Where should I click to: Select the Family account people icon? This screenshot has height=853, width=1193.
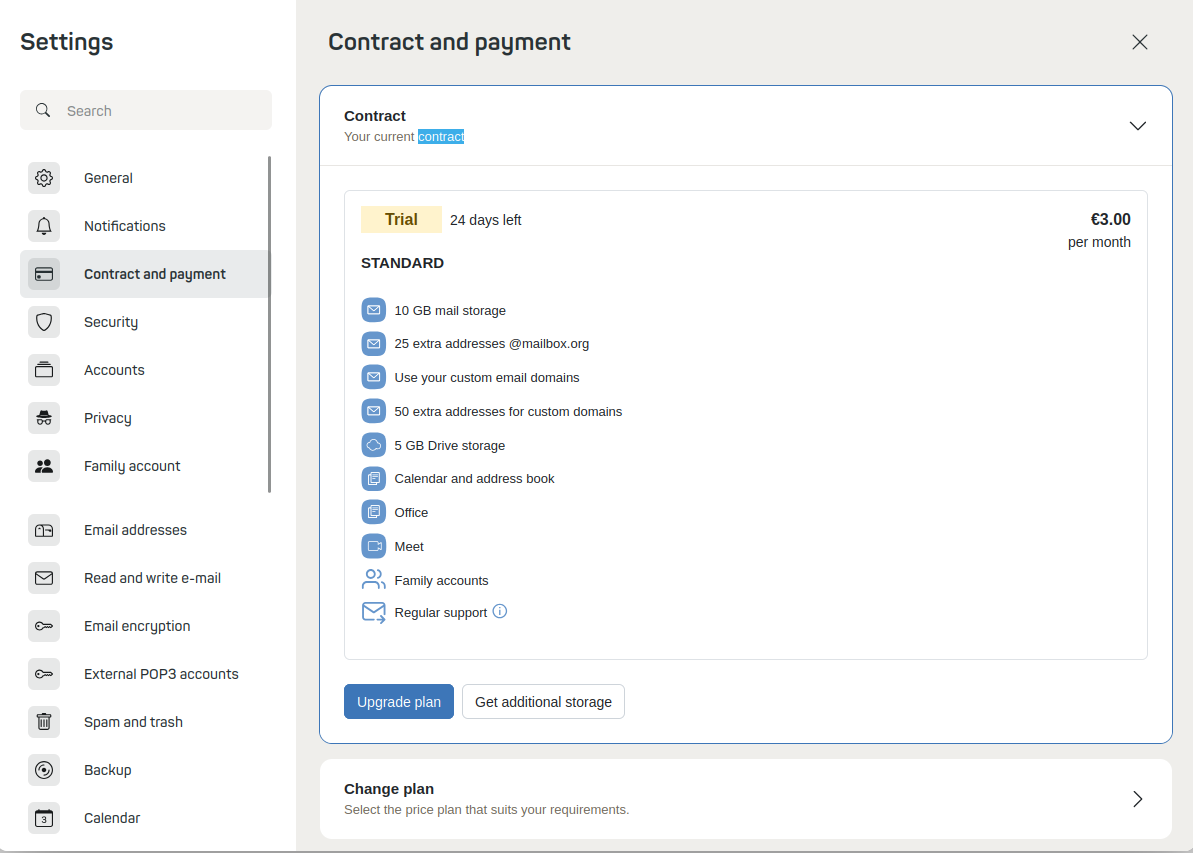click(x=44, y=466)
